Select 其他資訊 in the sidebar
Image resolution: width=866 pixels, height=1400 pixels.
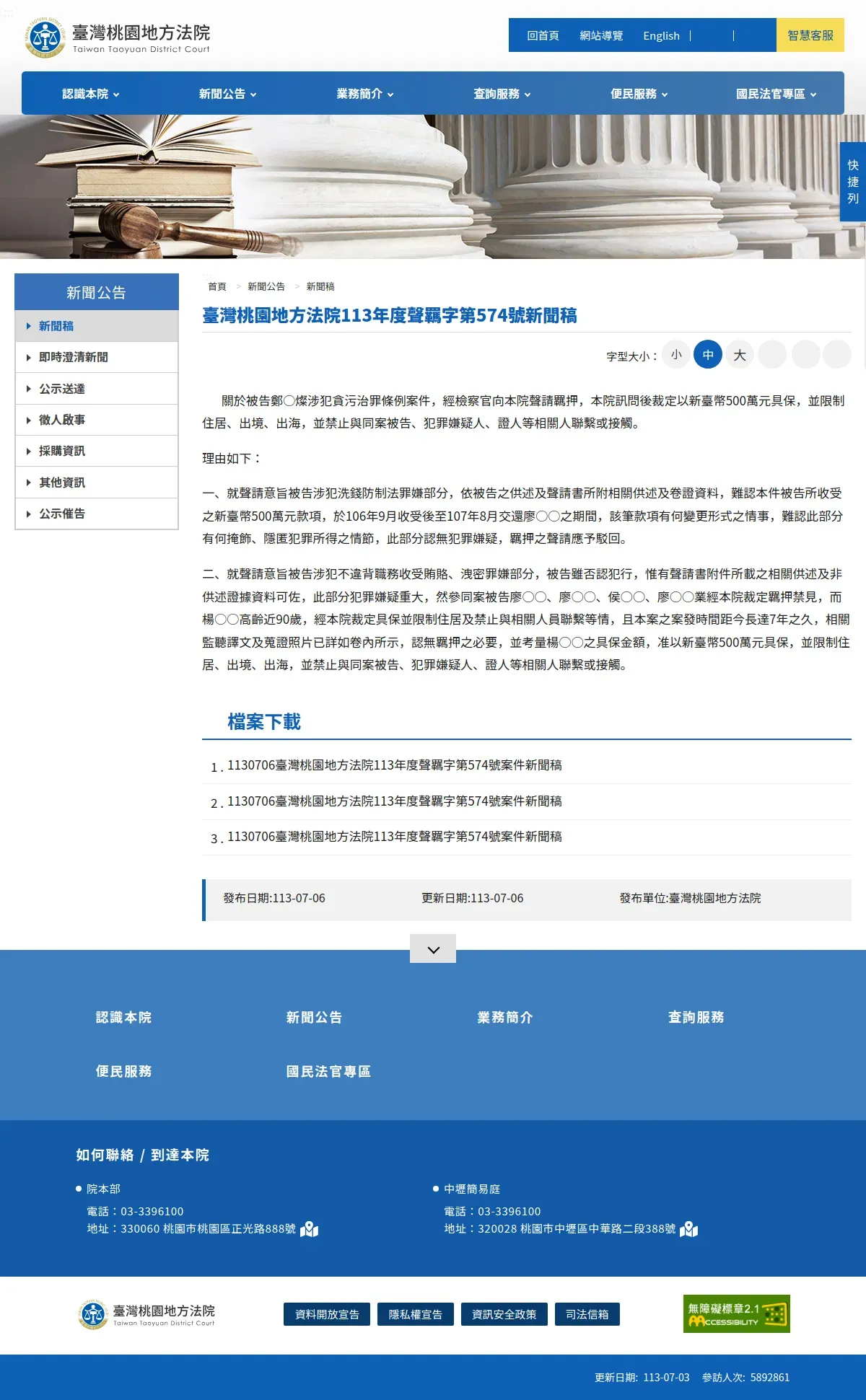[97, 483]
